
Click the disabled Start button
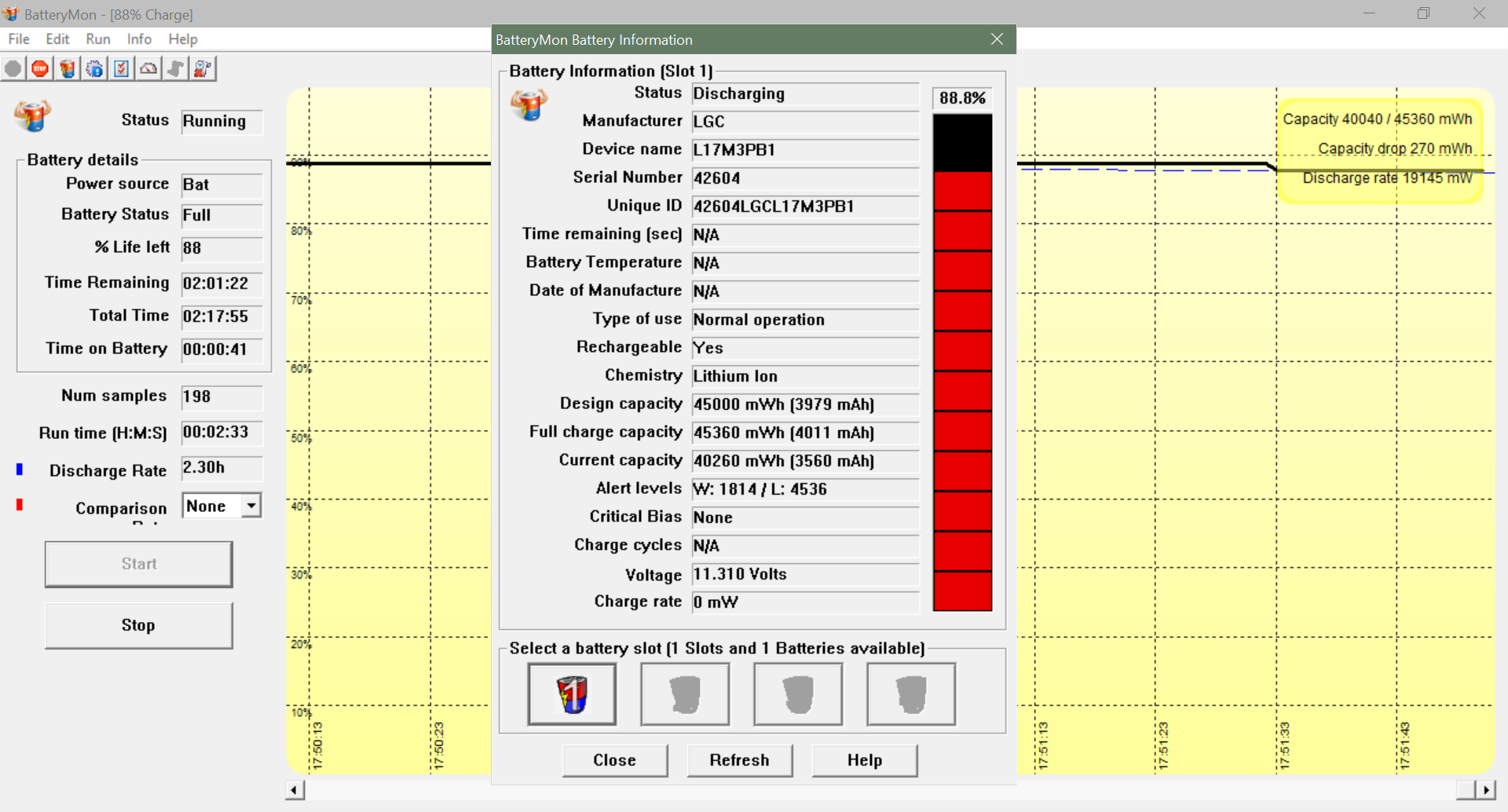[x=138, y=564]
